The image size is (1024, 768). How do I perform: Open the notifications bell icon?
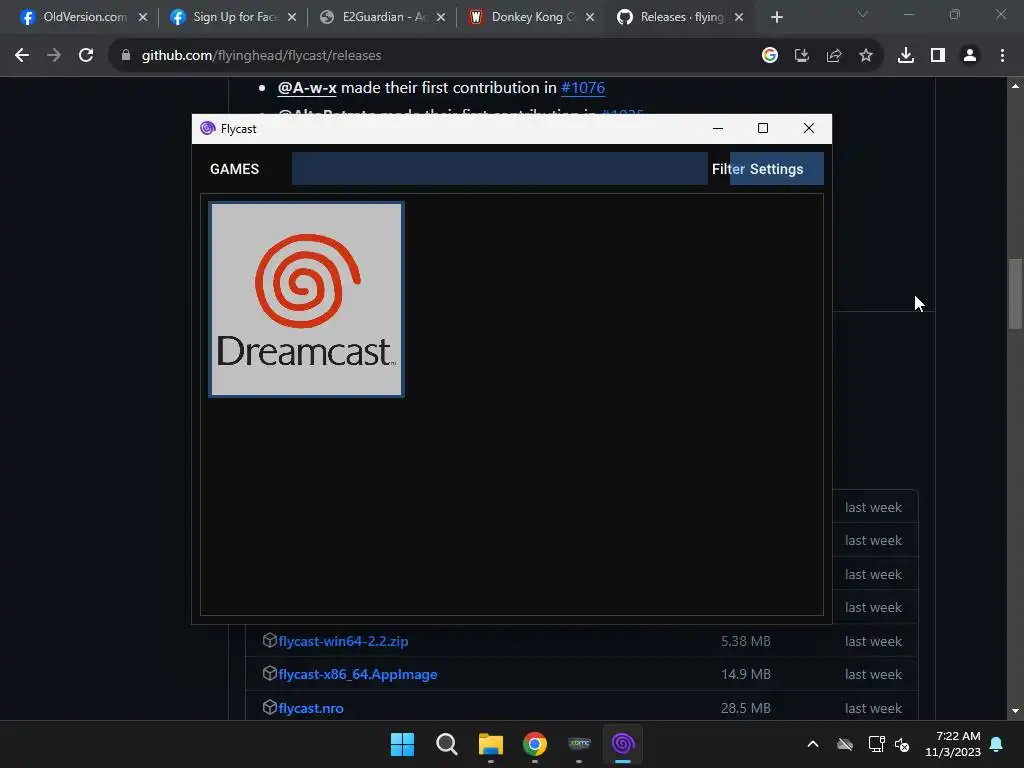997,744
